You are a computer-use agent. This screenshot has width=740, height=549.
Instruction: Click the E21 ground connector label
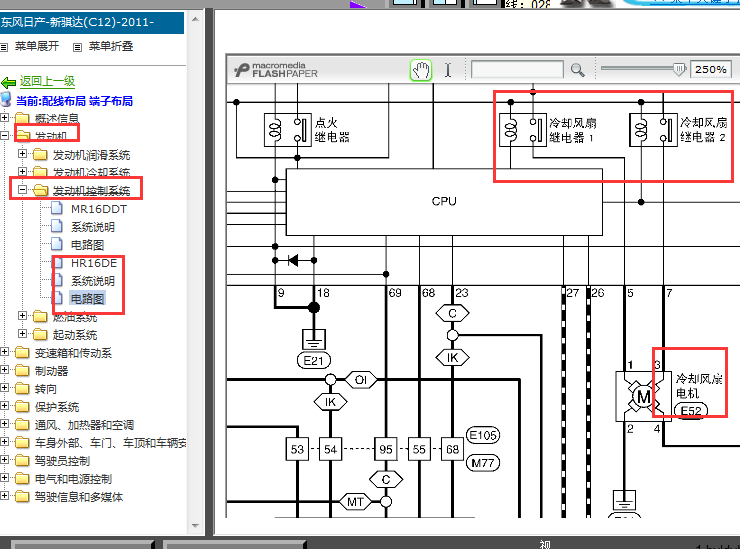[x=314, y=361]
